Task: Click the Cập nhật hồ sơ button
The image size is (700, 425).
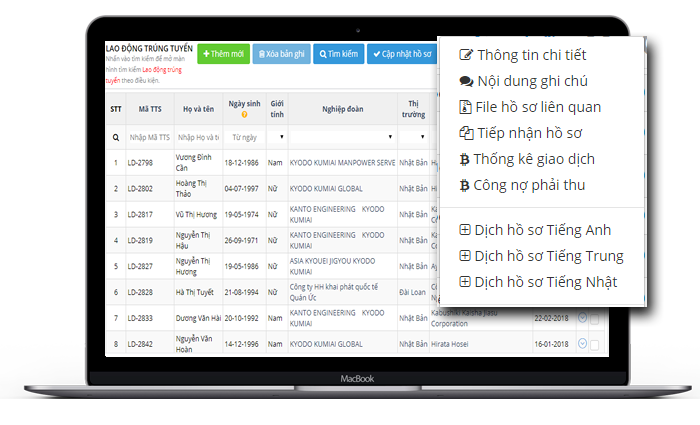Action: tap(401, 54)
